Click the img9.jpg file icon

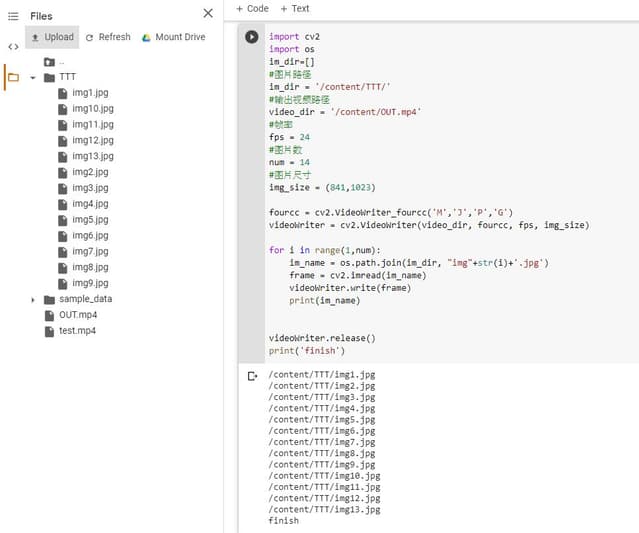click(x=64, y=283)
